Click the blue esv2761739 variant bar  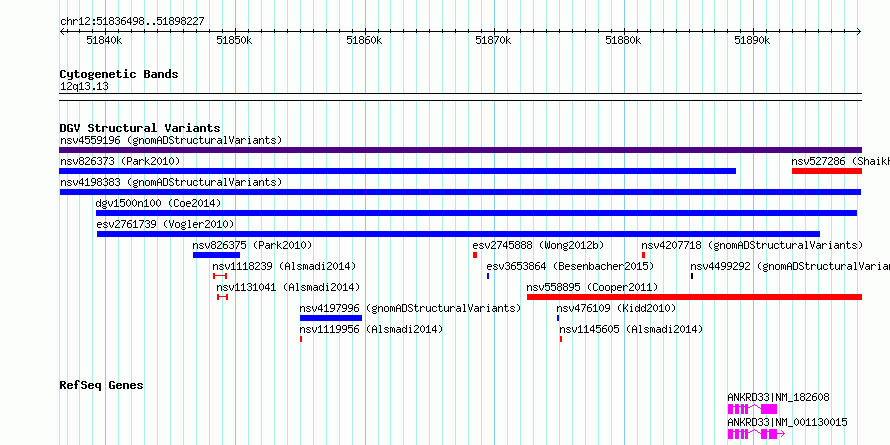click(458, 234)
